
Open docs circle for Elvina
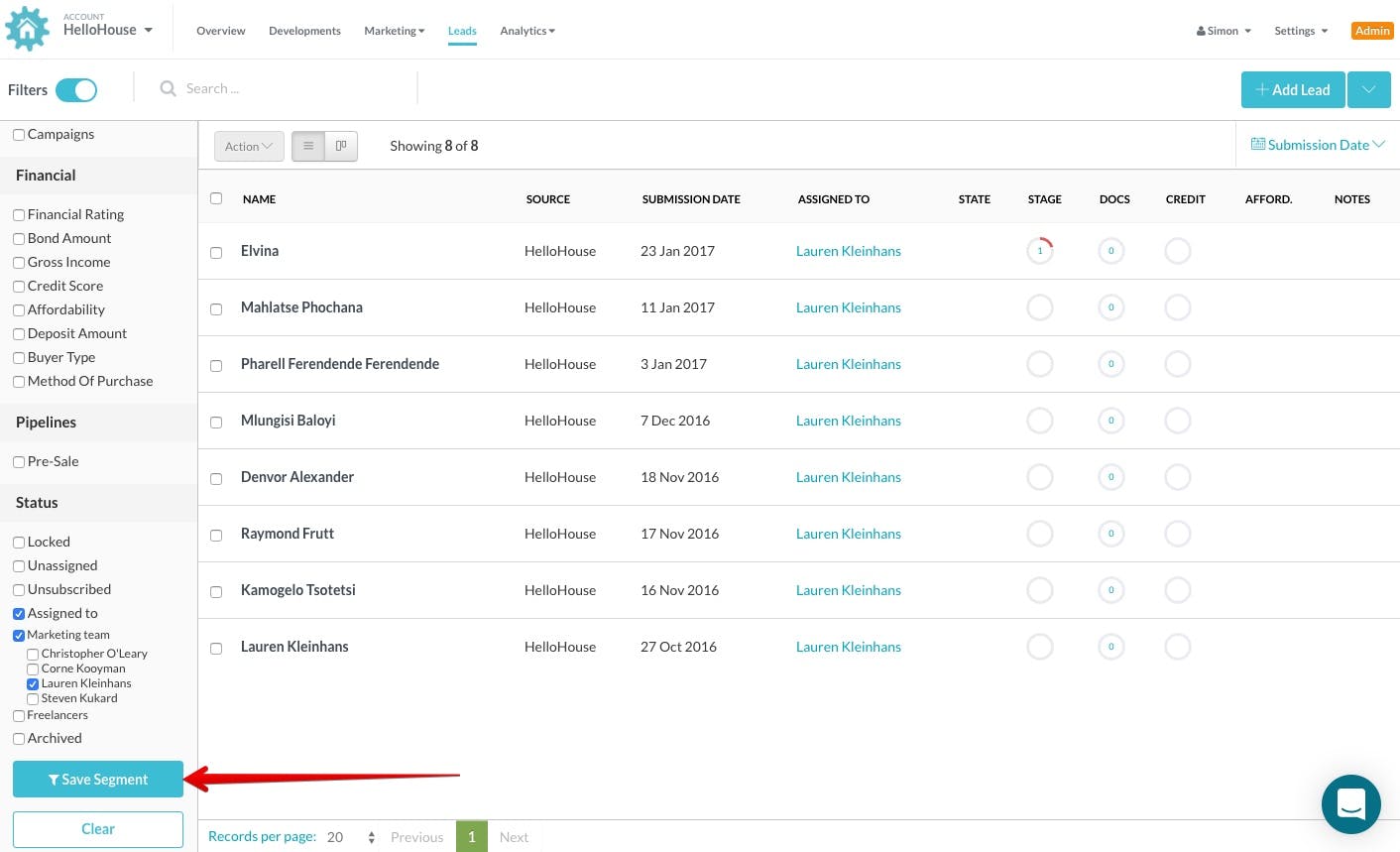1110,251
